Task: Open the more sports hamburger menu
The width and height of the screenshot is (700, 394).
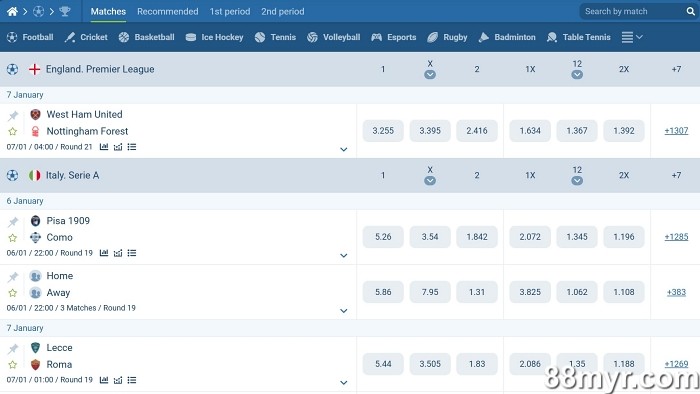Action: point(632,37)
